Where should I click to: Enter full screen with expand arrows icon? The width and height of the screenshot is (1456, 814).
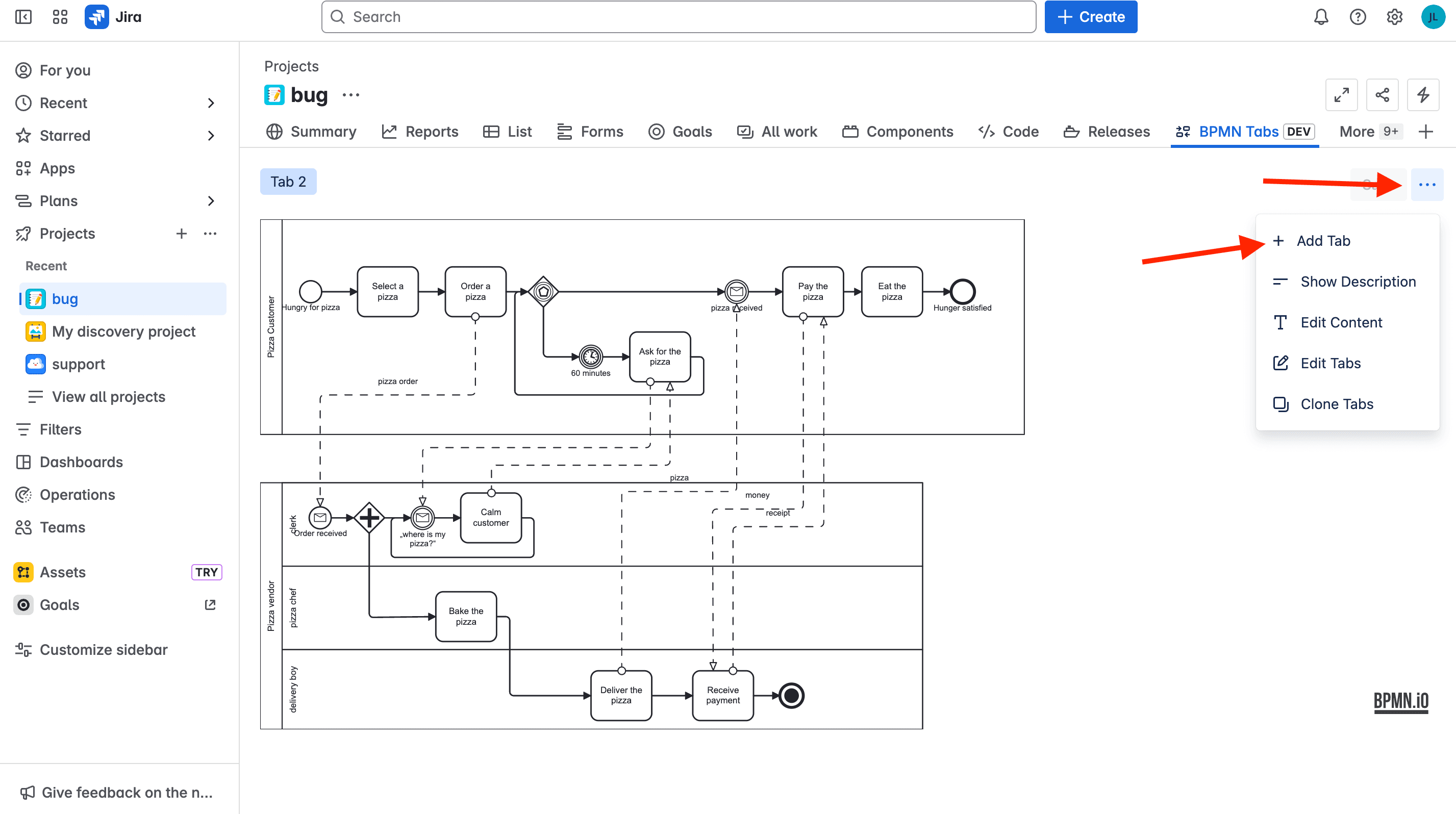coord(1341,95)
